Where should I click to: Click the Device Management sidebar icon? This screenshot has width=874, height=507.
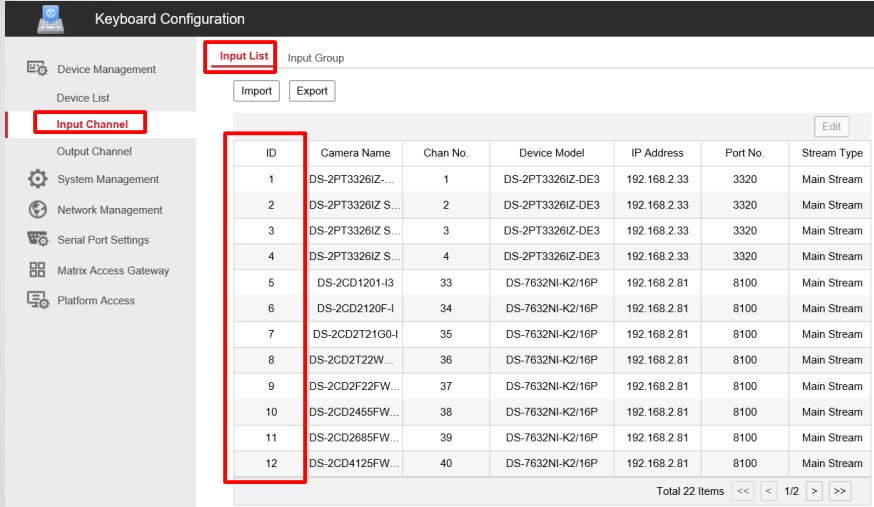37,69
